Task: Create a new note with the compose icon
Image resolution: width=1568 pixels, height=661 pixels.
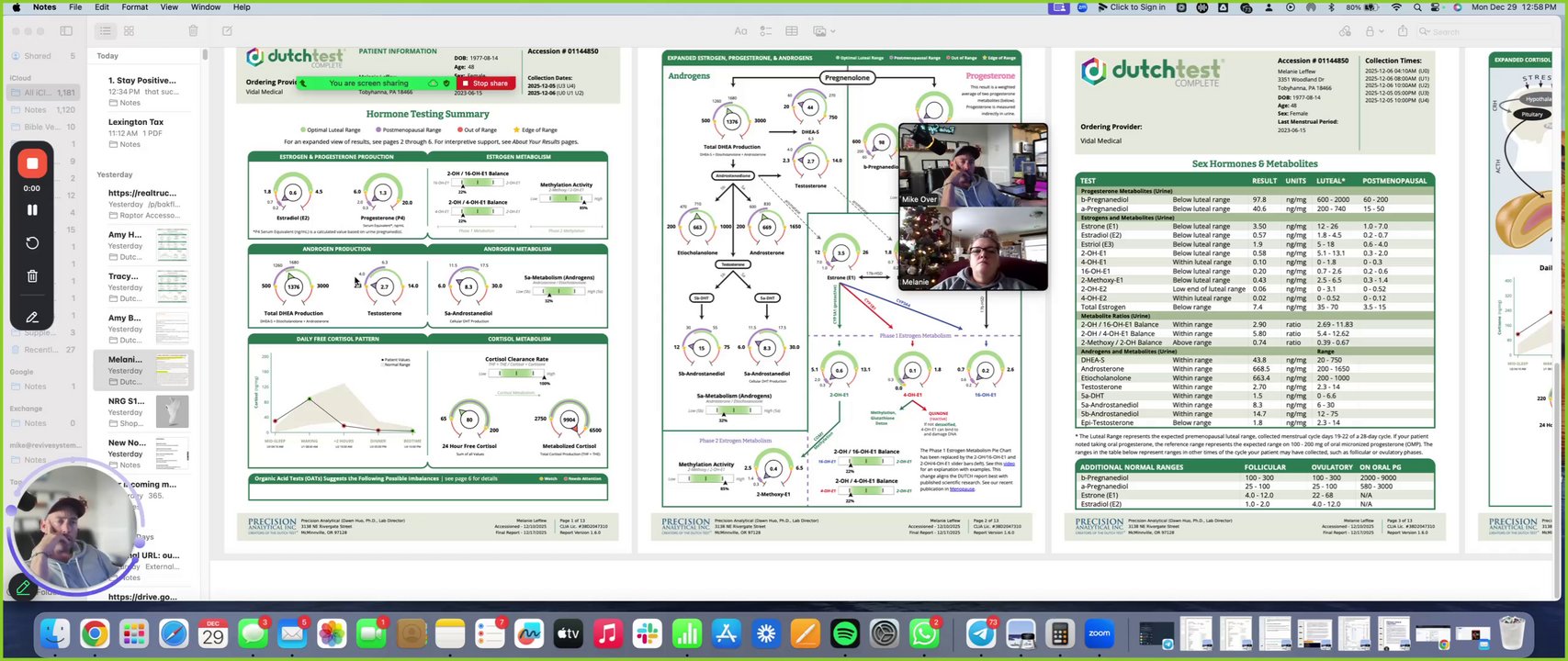Action: [x=227, y=31]
